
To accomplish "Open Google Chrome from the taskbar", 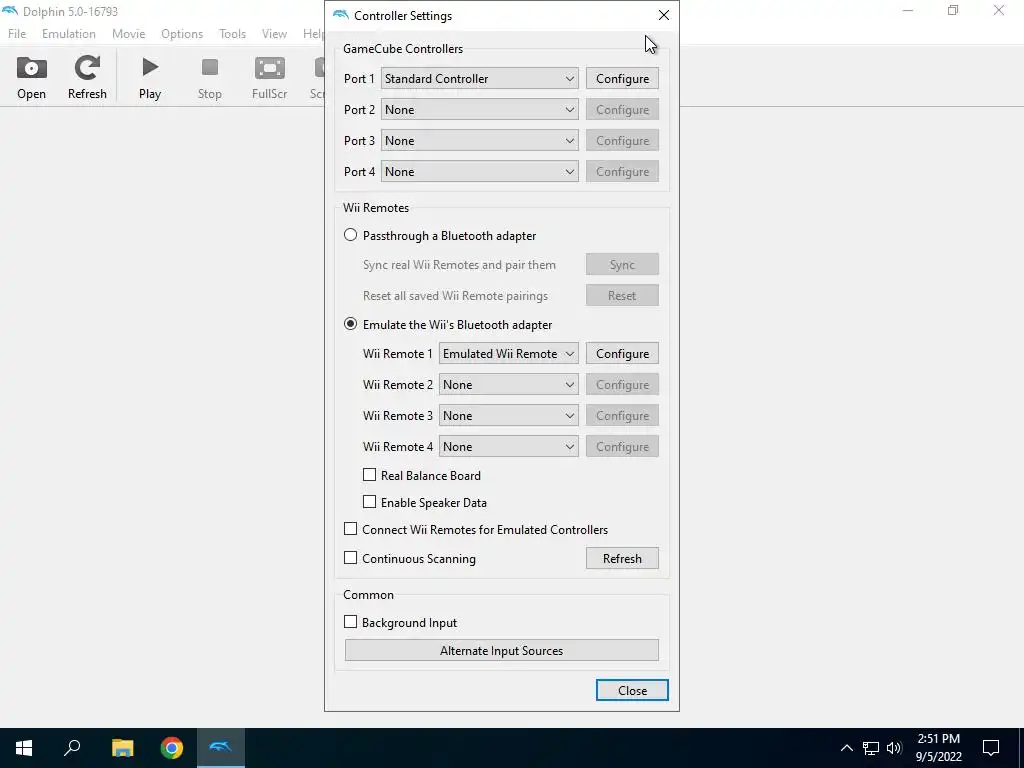I will [172, 748].
